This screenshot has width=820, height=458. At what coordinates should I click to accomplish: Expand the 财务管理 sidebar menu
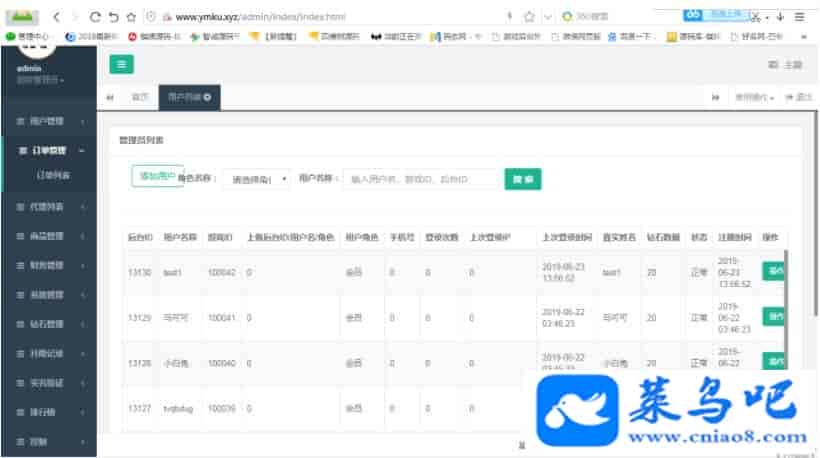coord(48,266)
